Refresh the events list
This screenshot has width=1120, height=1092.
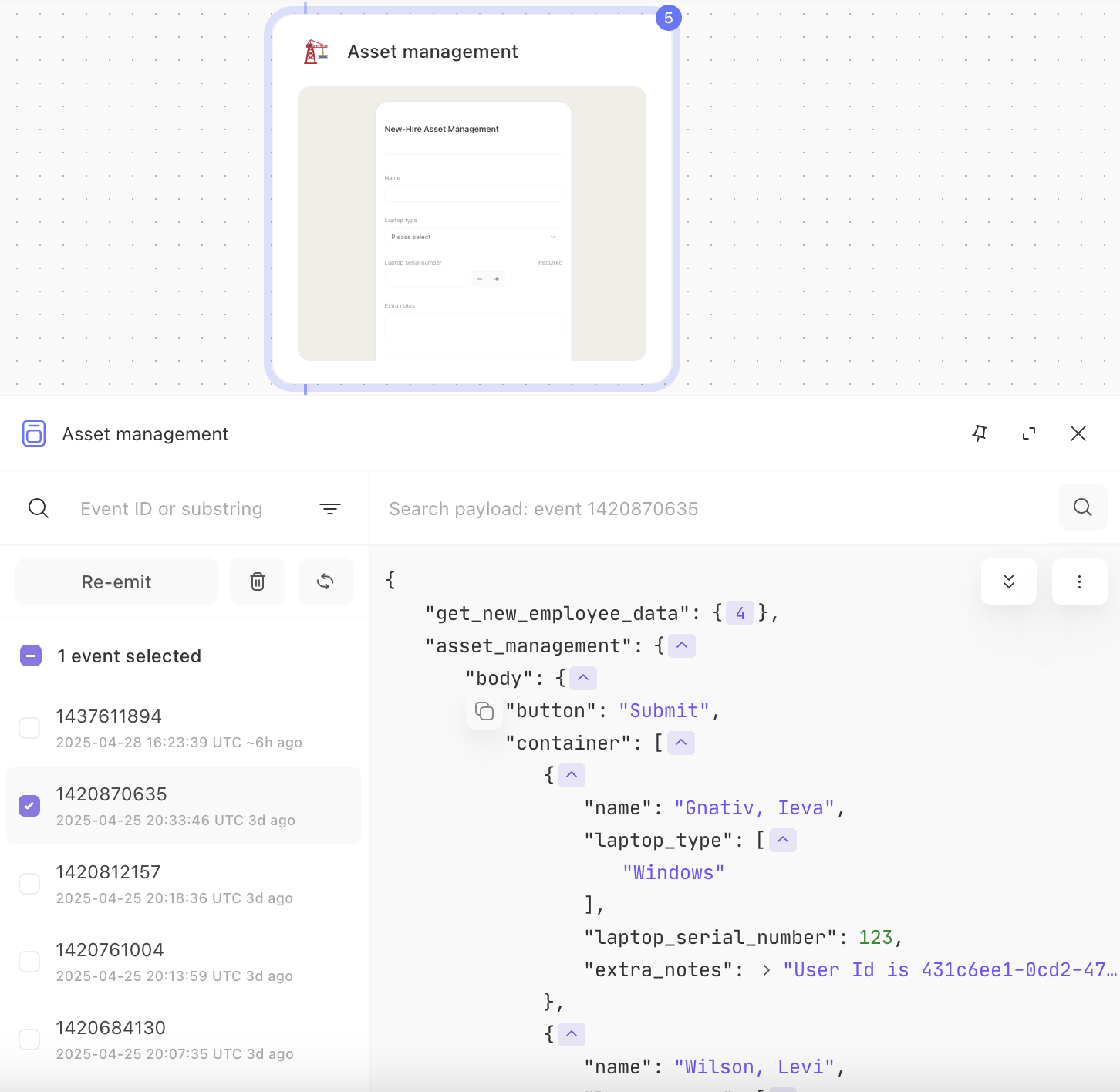pos(326,581)
